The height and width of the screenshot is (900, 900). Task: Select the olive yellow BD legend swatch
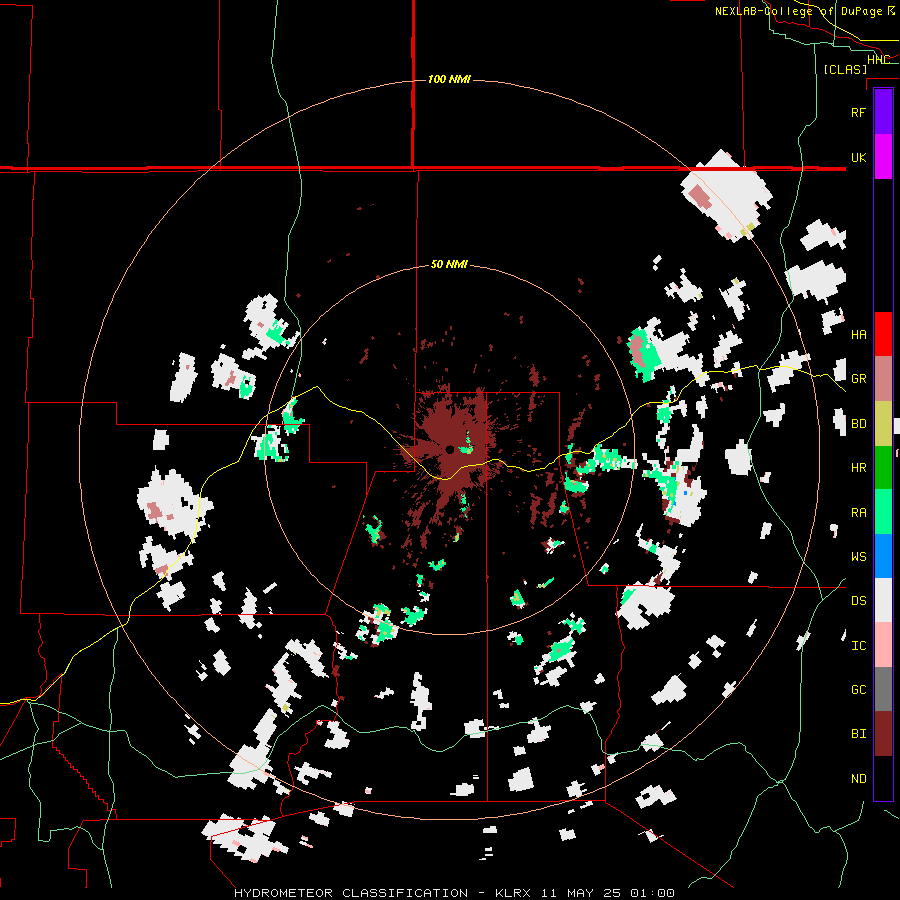point(883,423)
